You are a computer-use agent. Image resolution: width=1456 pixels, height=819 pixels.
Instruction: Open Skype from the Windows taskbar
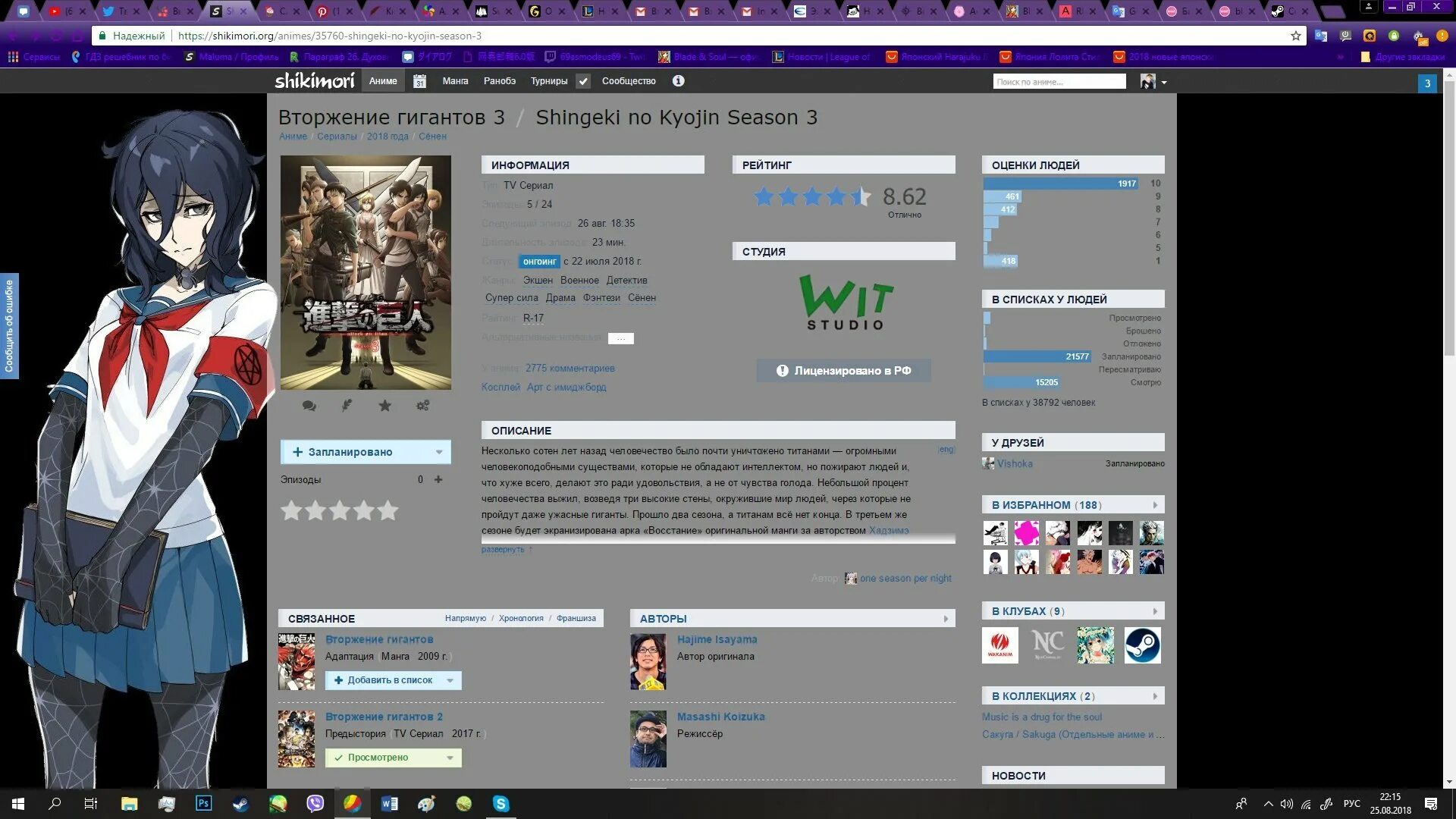pyautogui.click(x=500, y=803)
